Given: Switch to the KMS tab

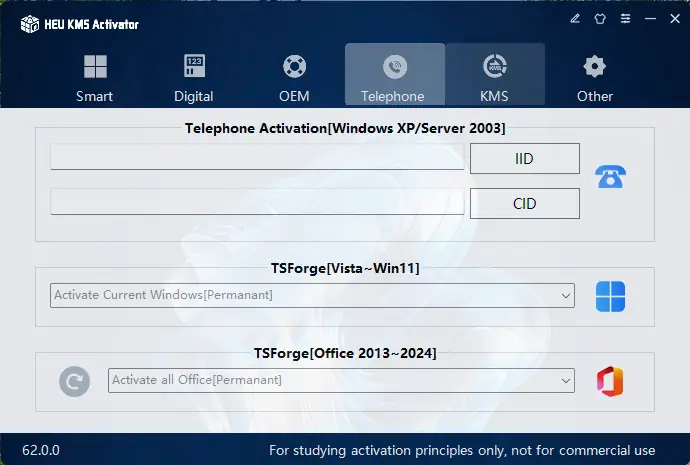Looking at the screenshot, I should (x=495, y=75).
